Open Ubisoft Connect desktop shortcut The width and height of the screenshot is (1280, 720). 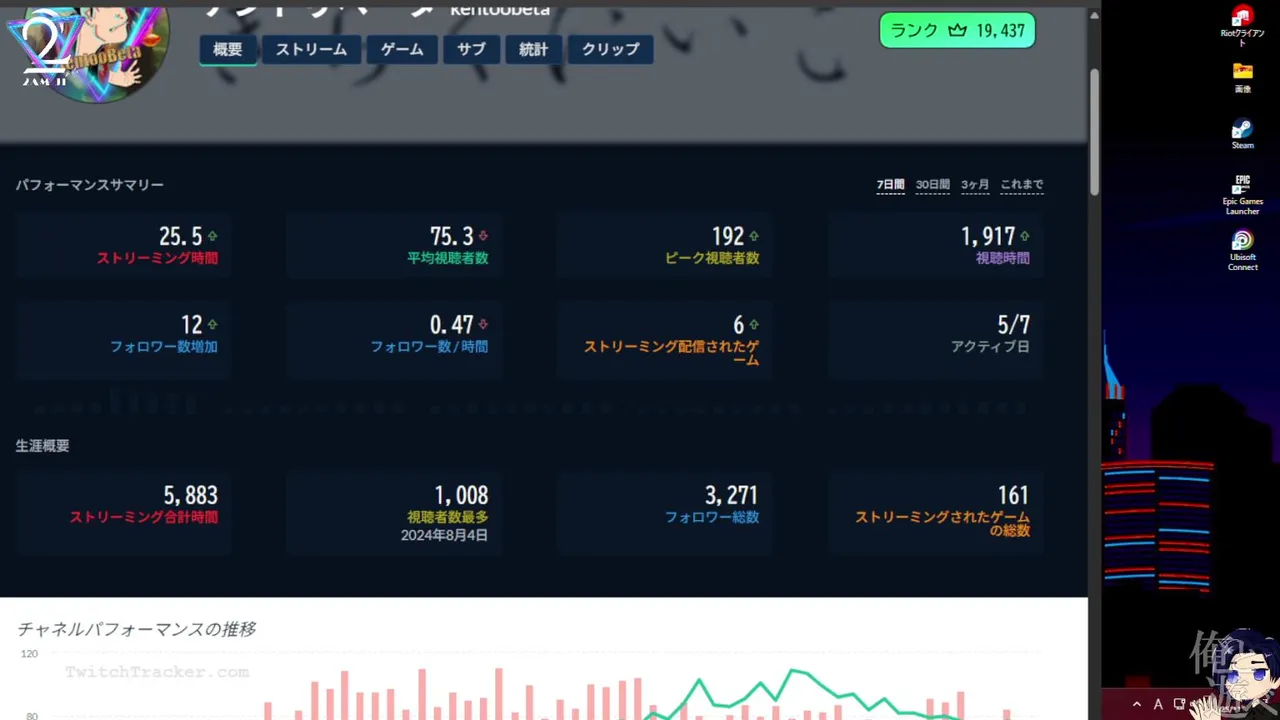(1242, 251)
